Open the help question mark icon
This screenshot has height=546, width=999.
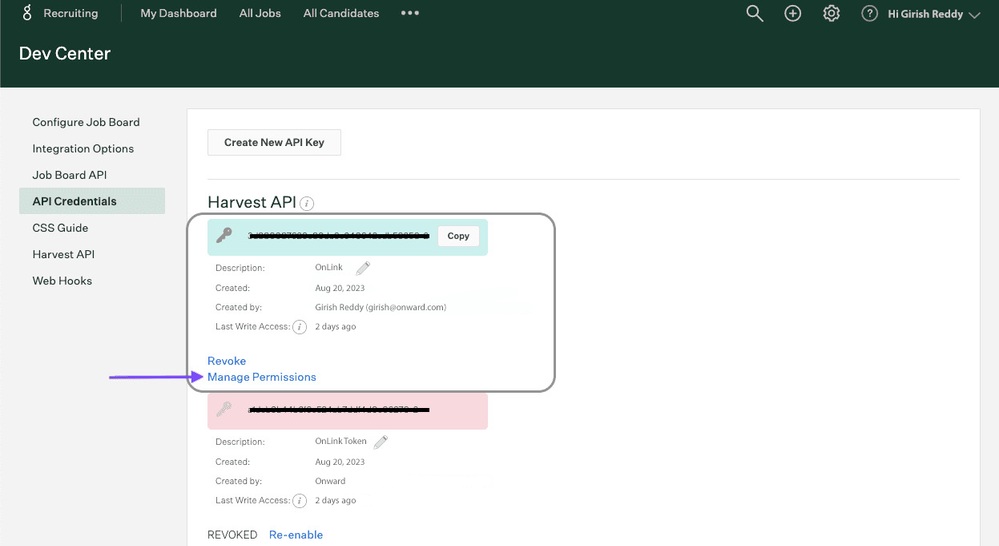tap(869, 13)
